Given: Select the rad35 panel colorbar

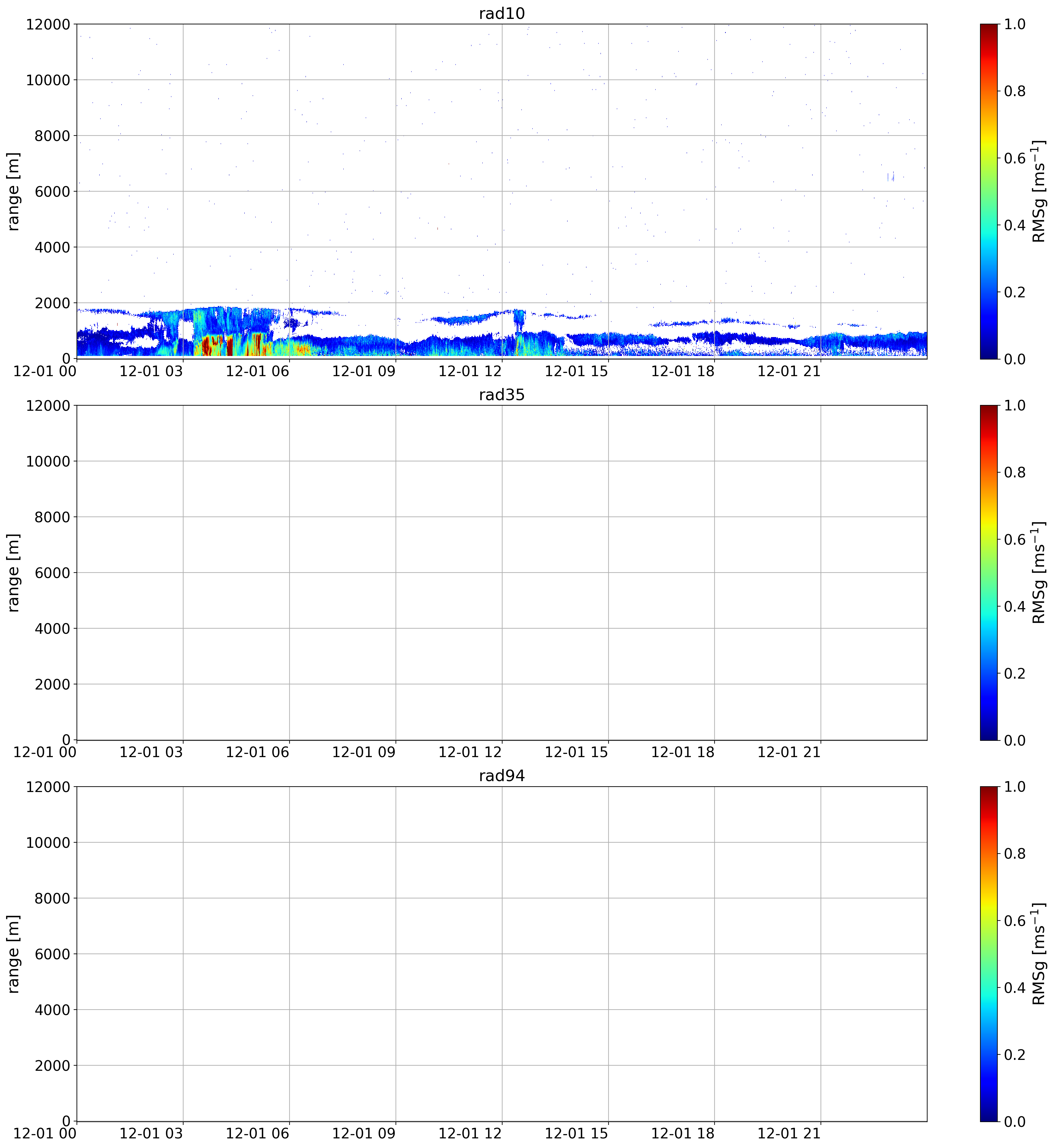Looking at the screenshot, I should 989,572.
